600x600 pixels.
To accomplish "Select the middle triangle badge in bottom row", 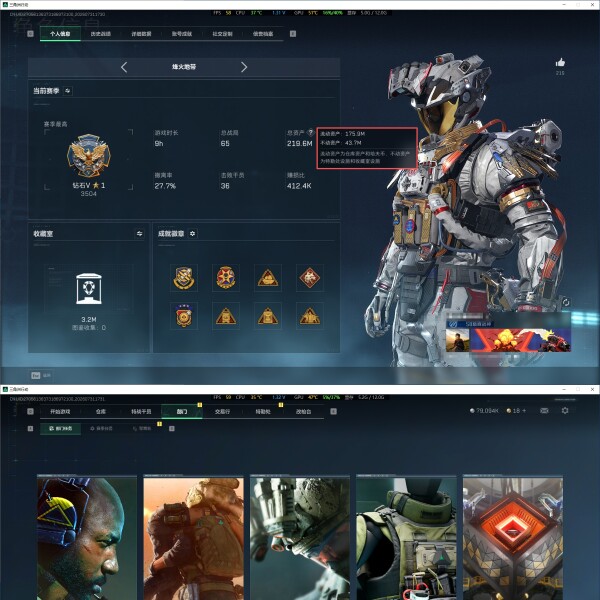I will point(268,316).
